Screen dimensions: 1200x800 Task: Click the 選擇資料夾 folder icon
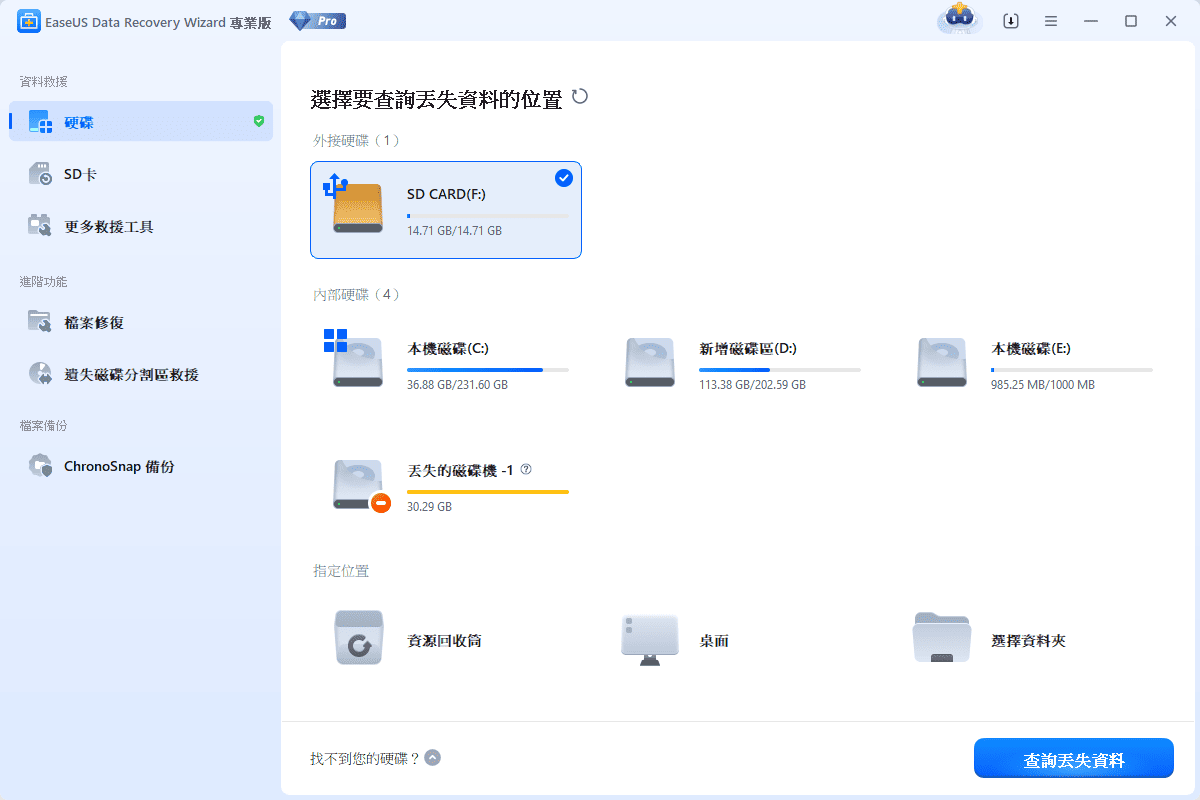pyautogui.click(x=942, y=638)
